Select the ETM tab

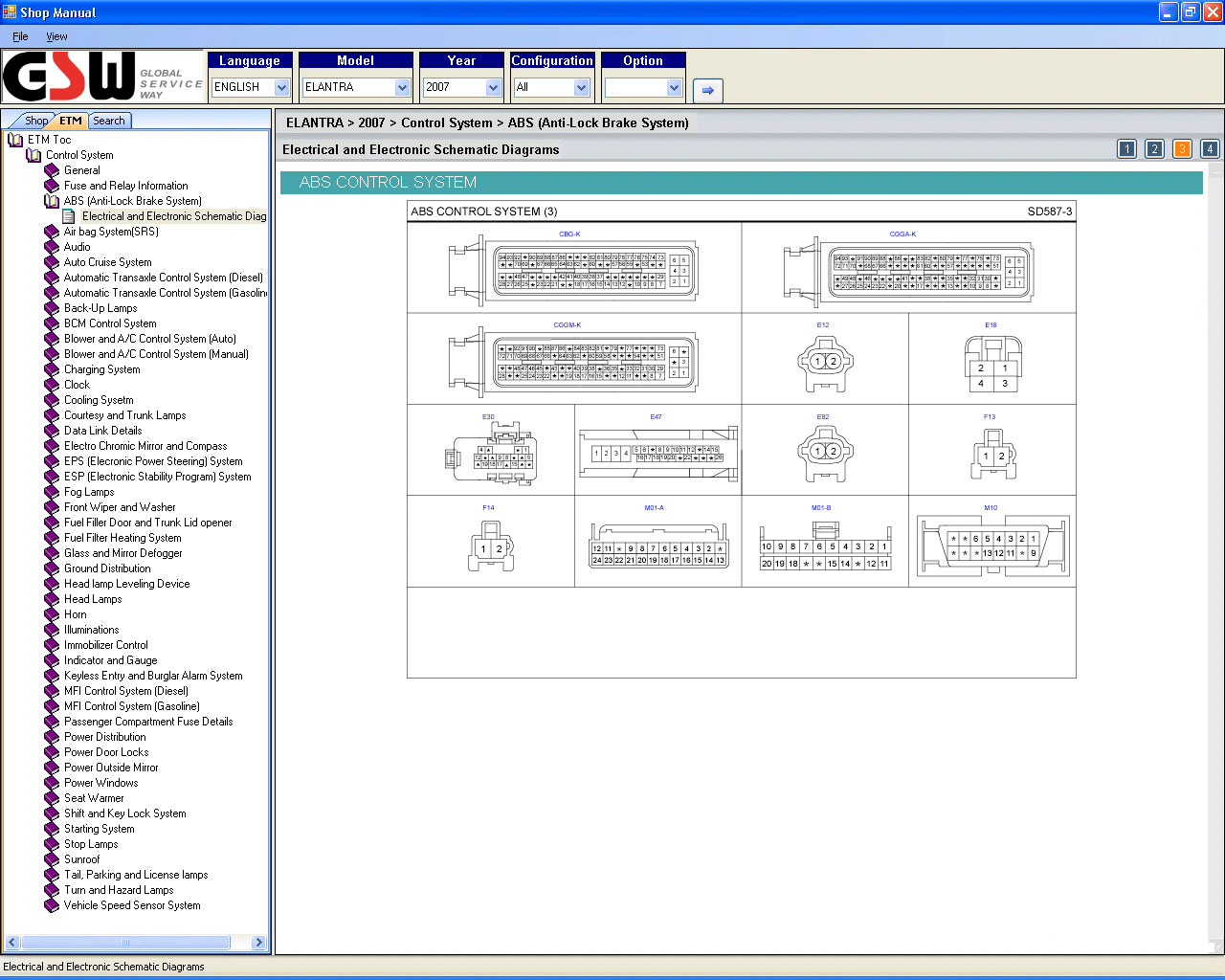pos(71,121)
